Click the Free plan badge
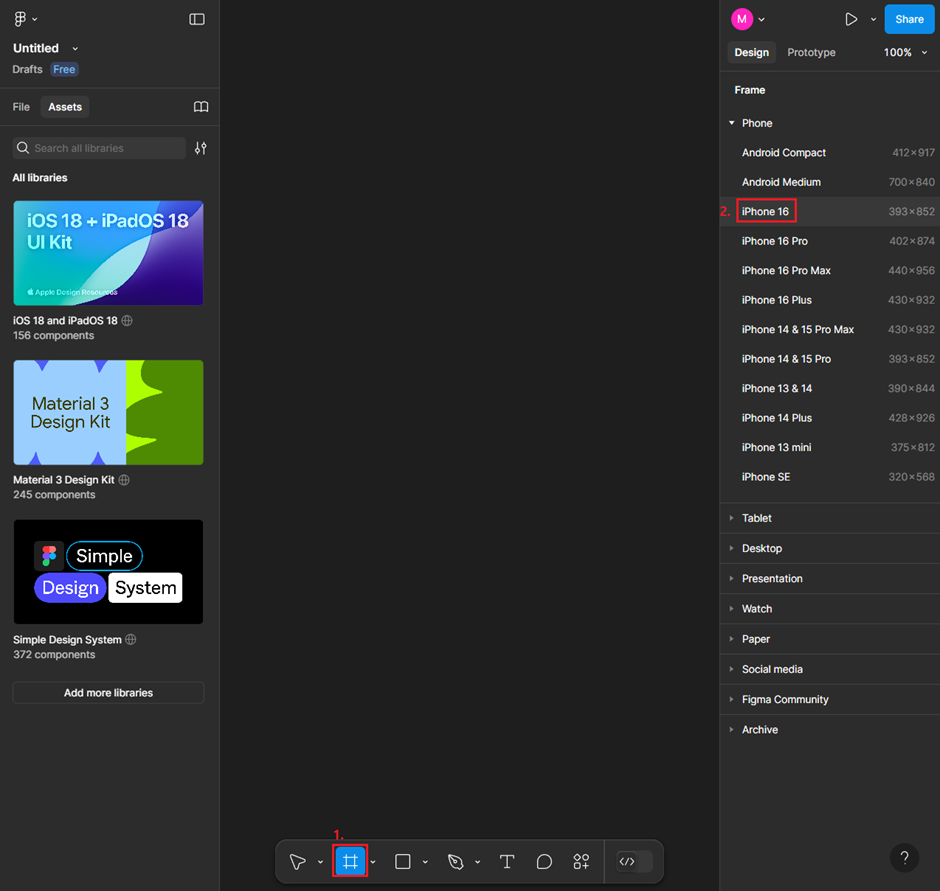 pos(64,70)
